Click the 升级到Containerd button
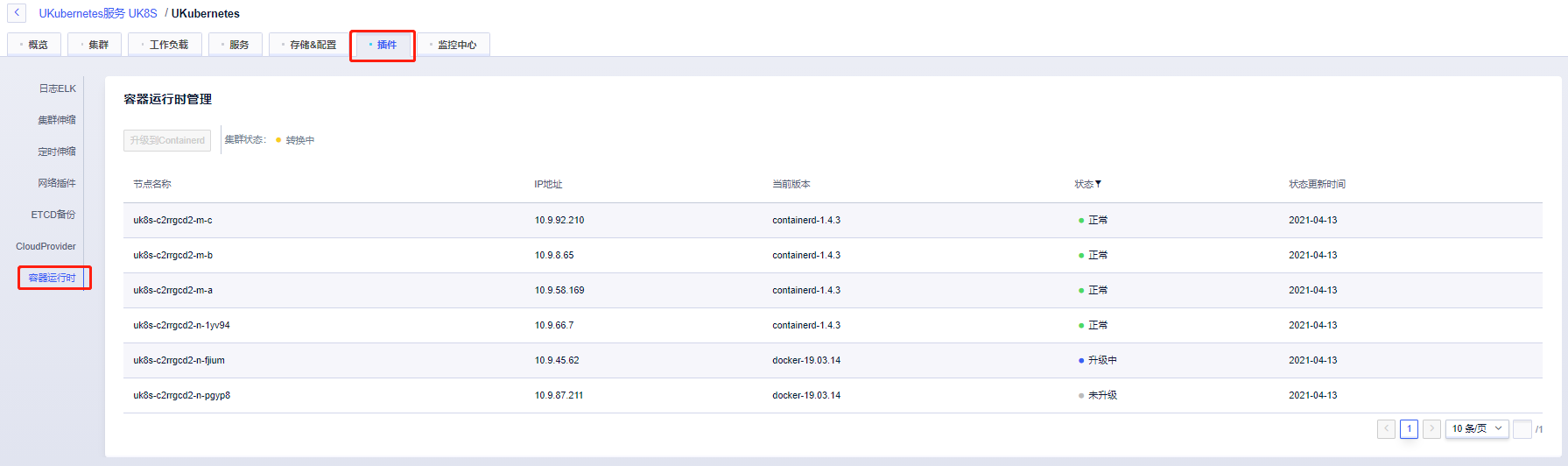The image size is (1568, 466). coord(167,140)
